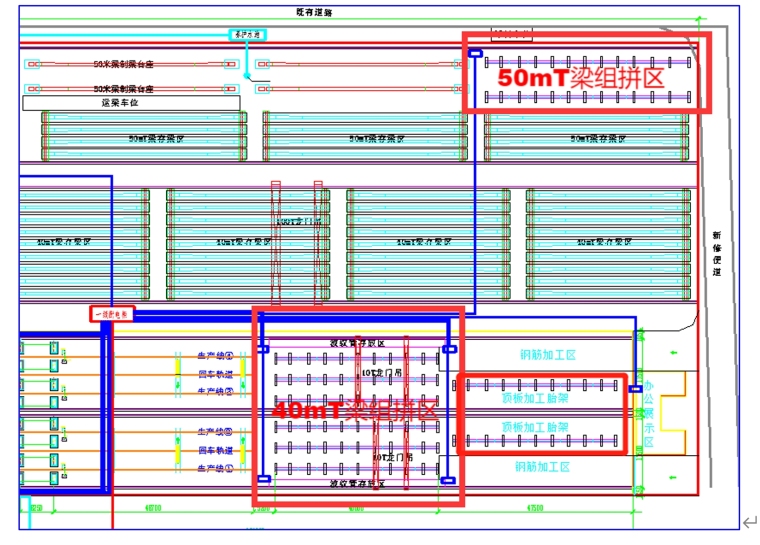Select the red 一级配电柜 distribution box
The width and height of the screenshot is (760, 545).
point(111,314)
